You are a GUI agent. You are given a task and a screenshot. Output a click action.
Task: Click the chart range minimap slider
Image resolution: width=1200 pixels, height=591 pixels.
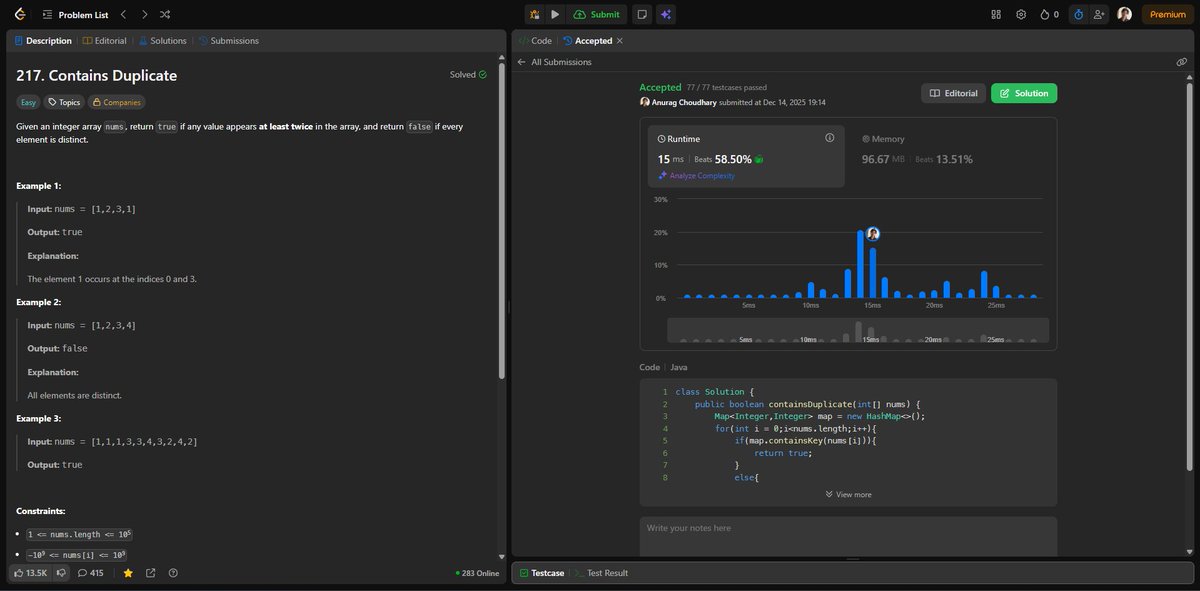858,330
